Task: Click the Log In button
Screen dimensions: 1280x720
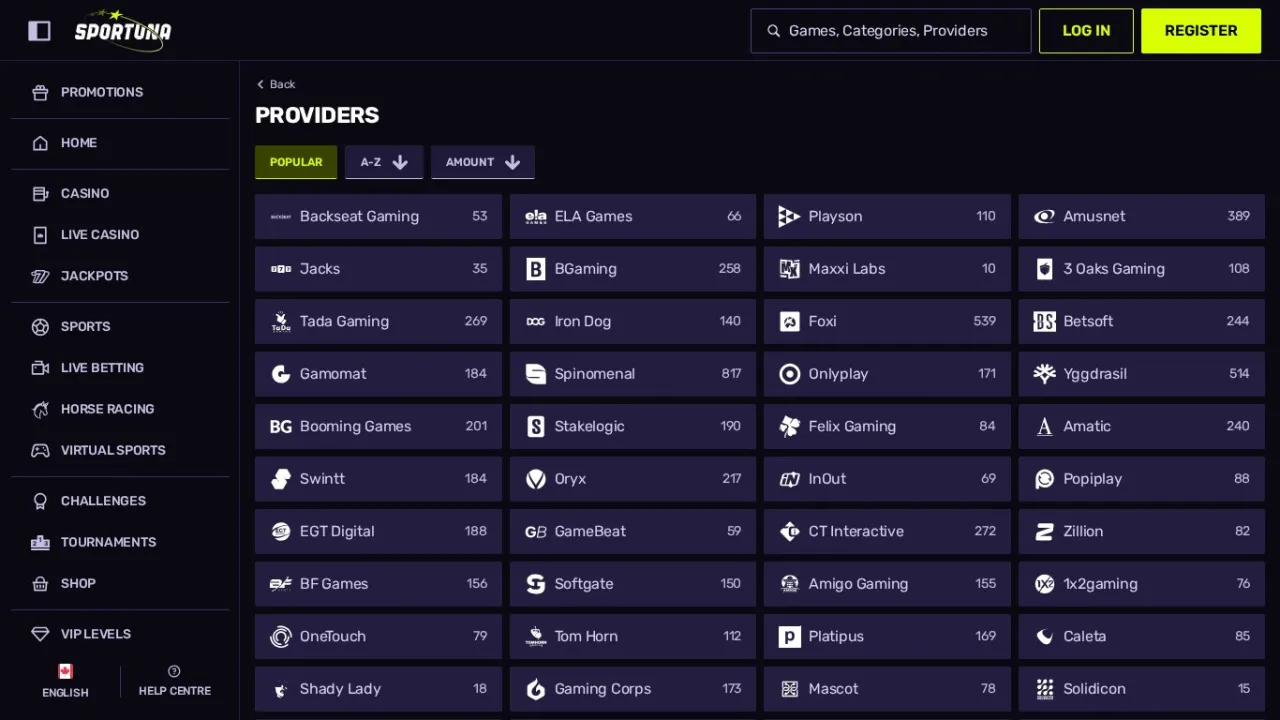Action: pyautogui.click(x=1086, y=31)
